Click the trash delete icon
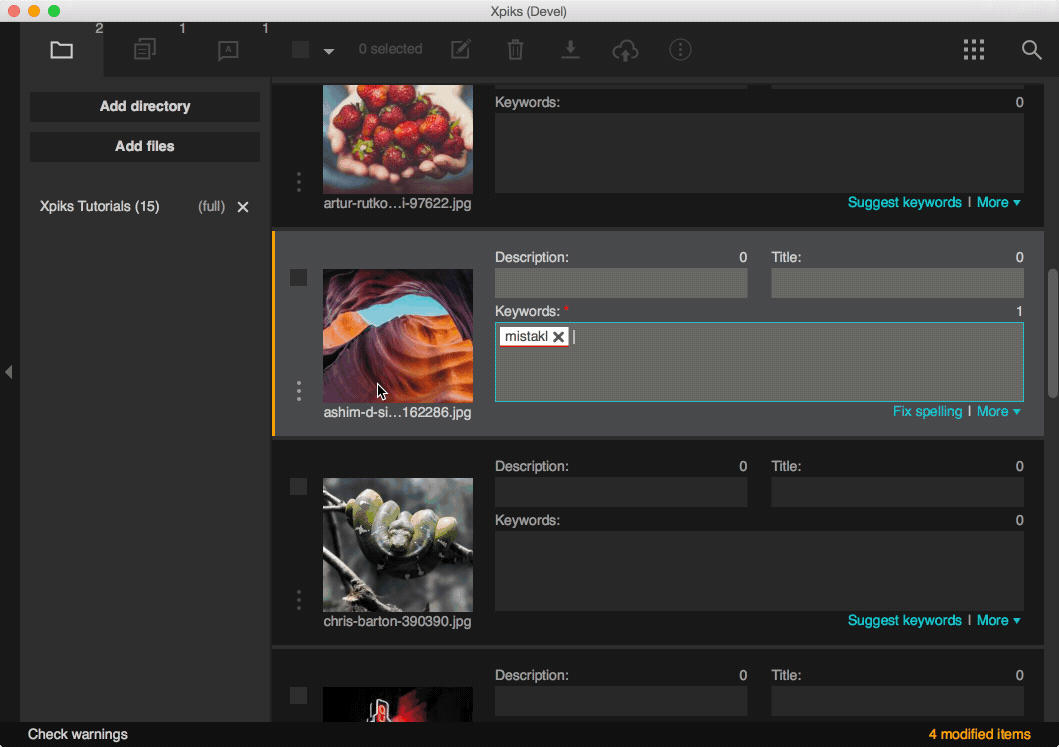 [515, 49]
